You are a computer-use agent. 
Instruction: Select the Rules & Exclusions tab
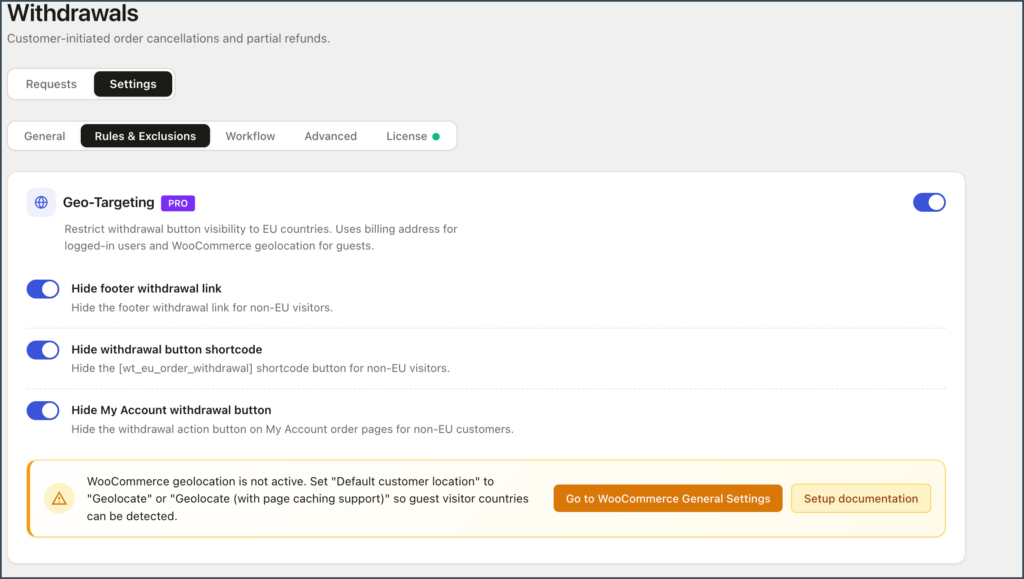pos(145,136)
